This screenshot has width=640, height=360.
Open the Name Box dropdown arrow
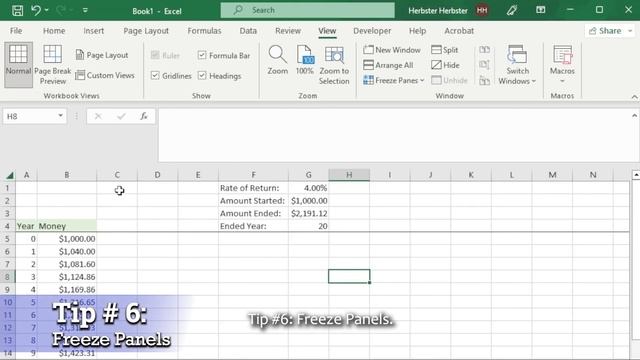pos(60,116)
